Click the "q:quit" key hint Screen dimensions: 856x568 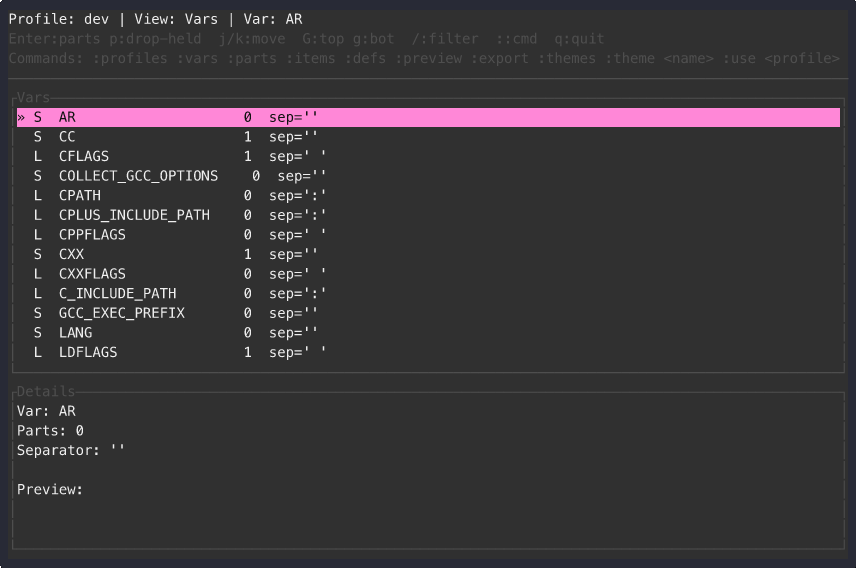[579, 39]
